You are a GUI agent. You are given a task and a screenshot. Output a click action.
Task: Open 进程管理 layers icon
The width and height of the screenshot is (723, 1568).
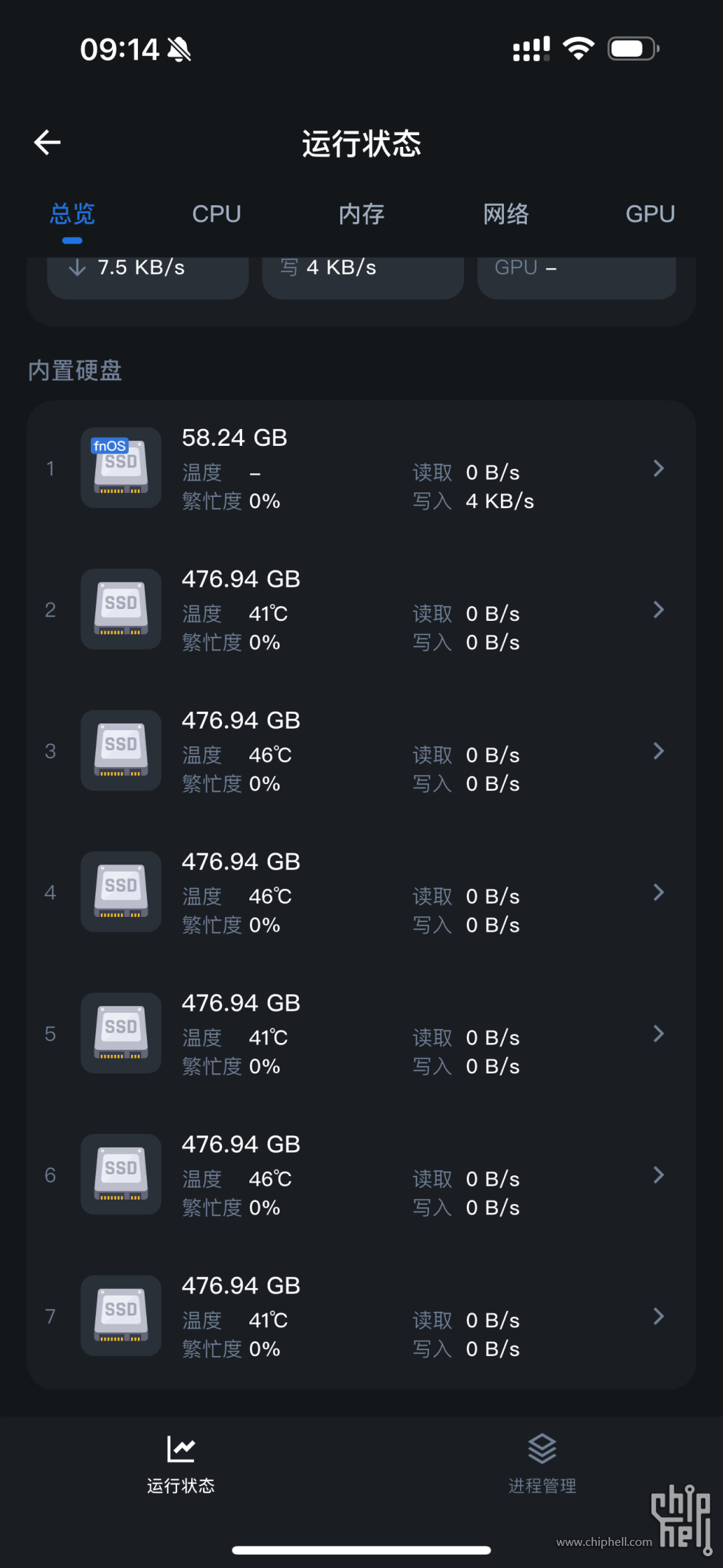[542, 1448]
